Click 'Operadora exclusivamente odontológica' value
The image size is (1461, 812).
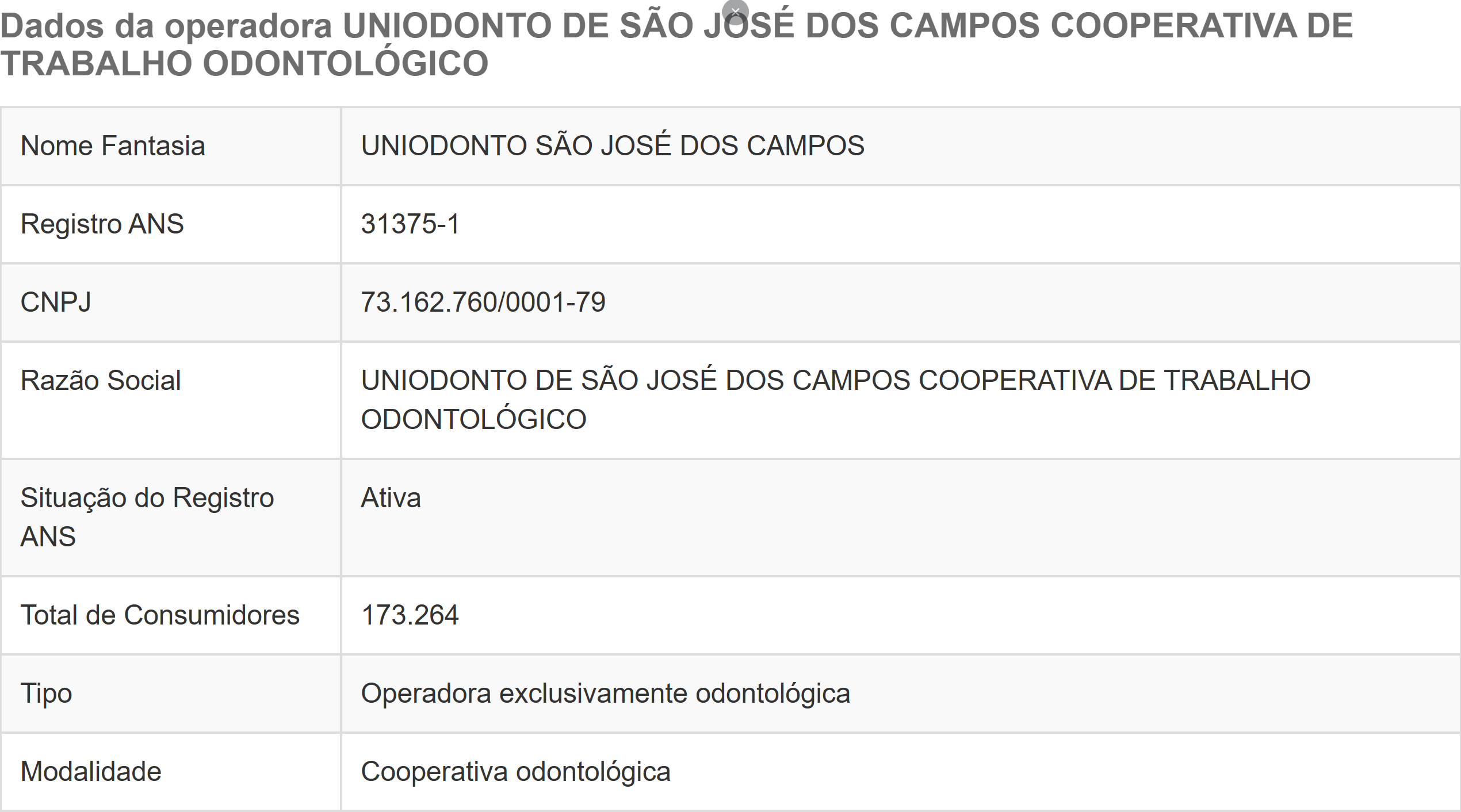[605, 693]
